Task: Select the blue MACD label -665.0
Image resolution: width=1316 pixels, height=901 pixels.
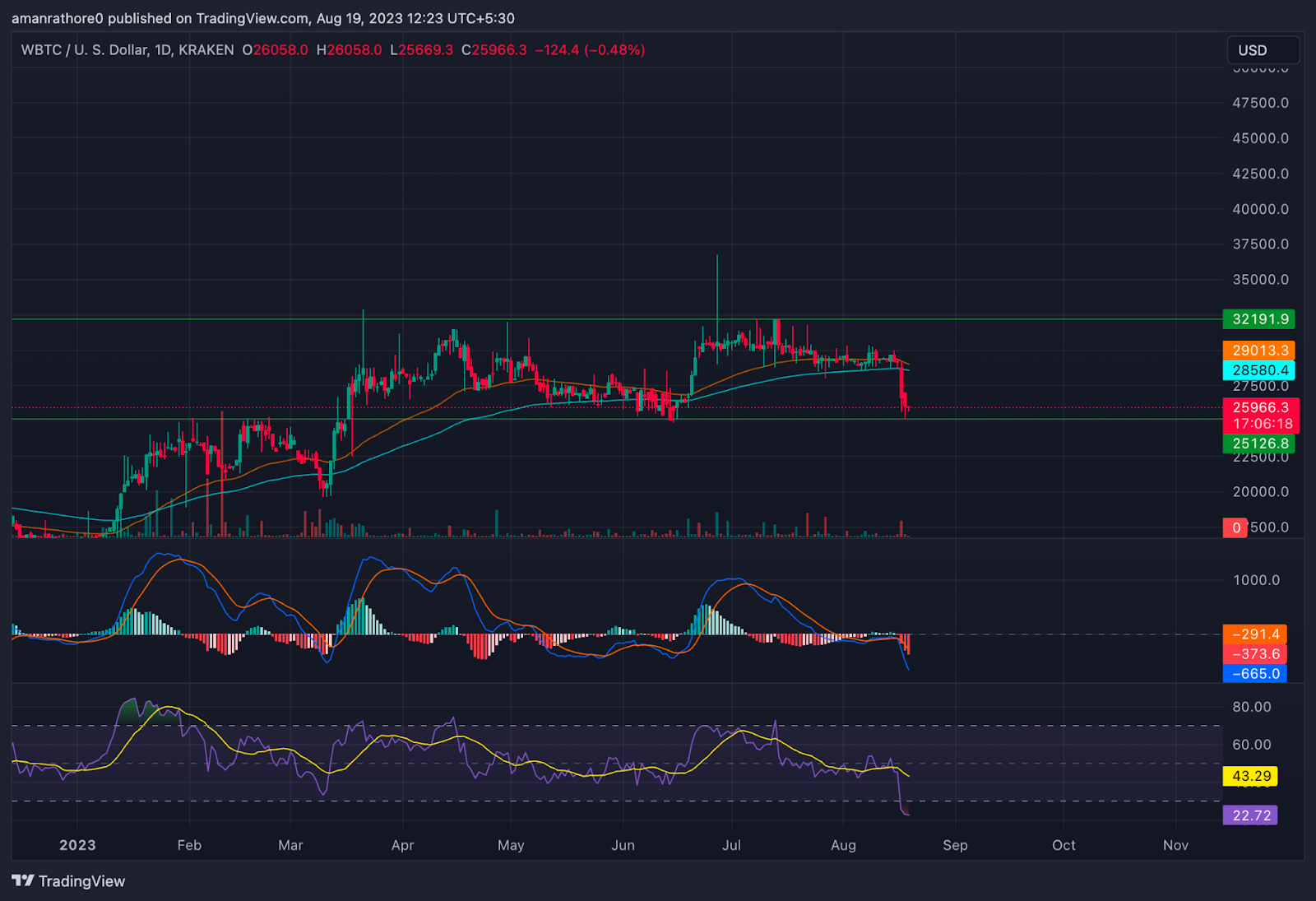Action: [1255, 674]
